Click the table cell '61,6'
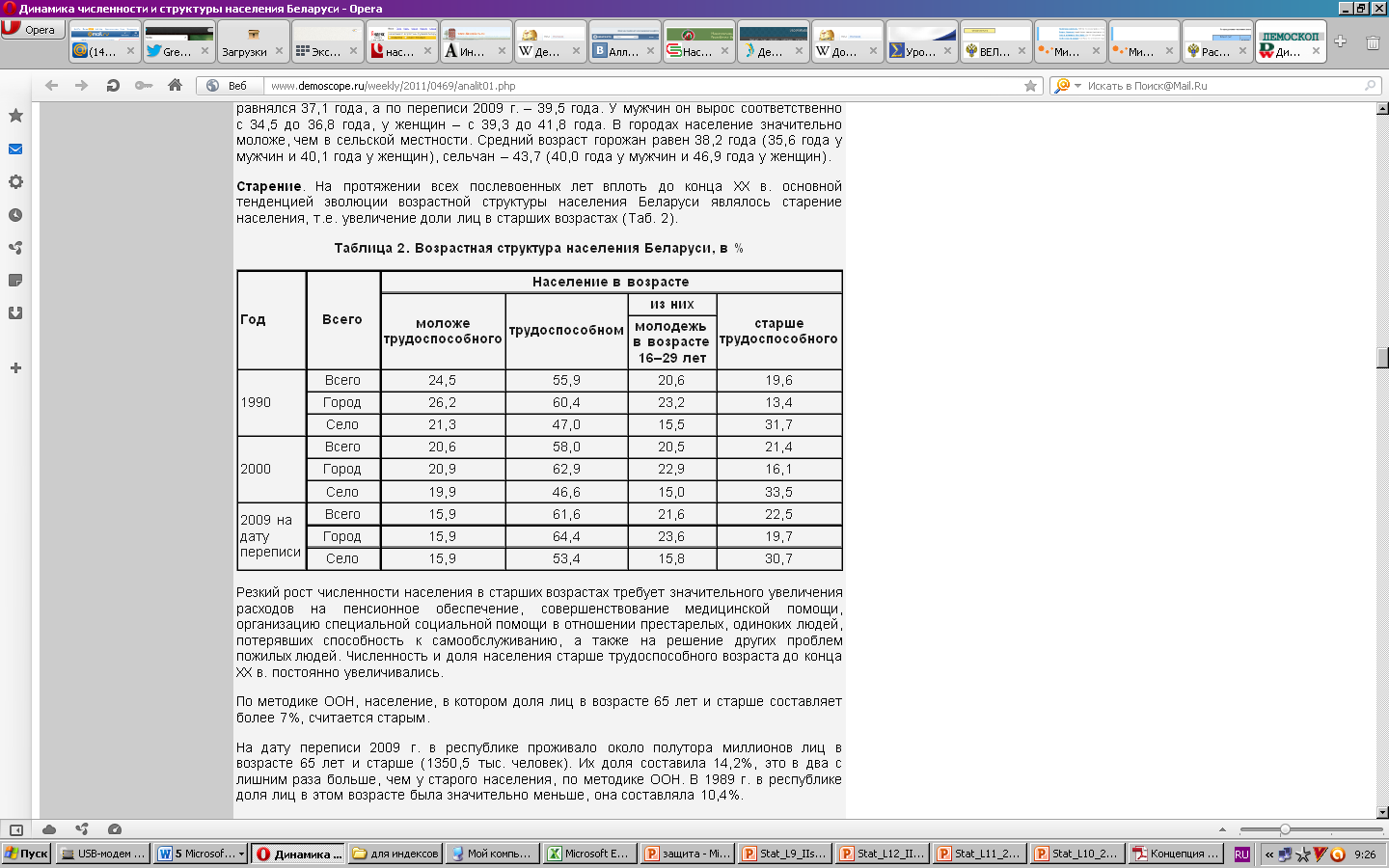This screenshot has width=1389, height=868. [566, 514]
